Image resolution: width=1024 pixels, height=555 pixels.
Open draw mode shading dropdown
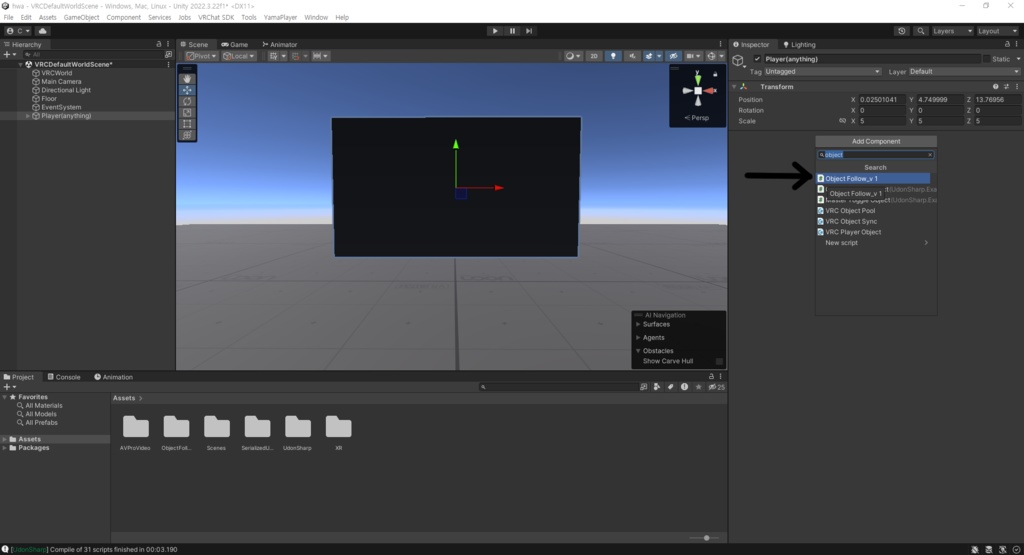coord(573,56)
